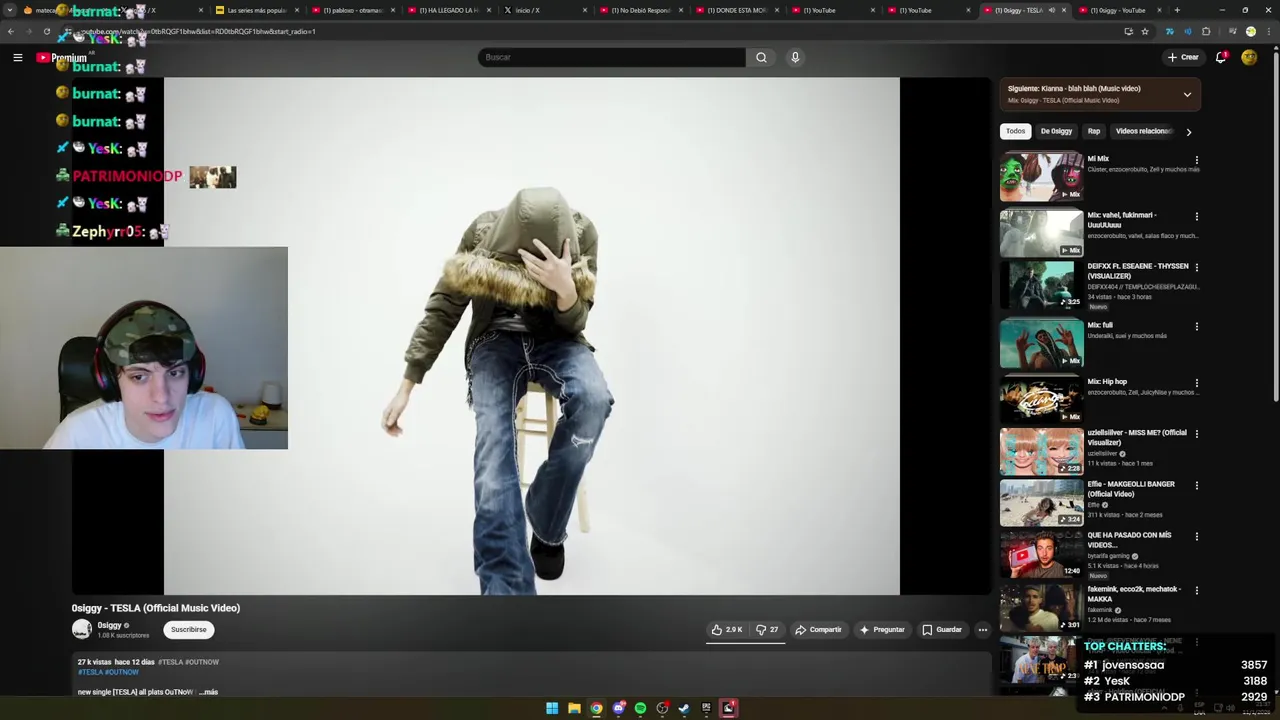The width and height of the screenshot is (1280, 720).
Task: Open uzielisilver MISS ME? thumbnail
Action: 1041,451
